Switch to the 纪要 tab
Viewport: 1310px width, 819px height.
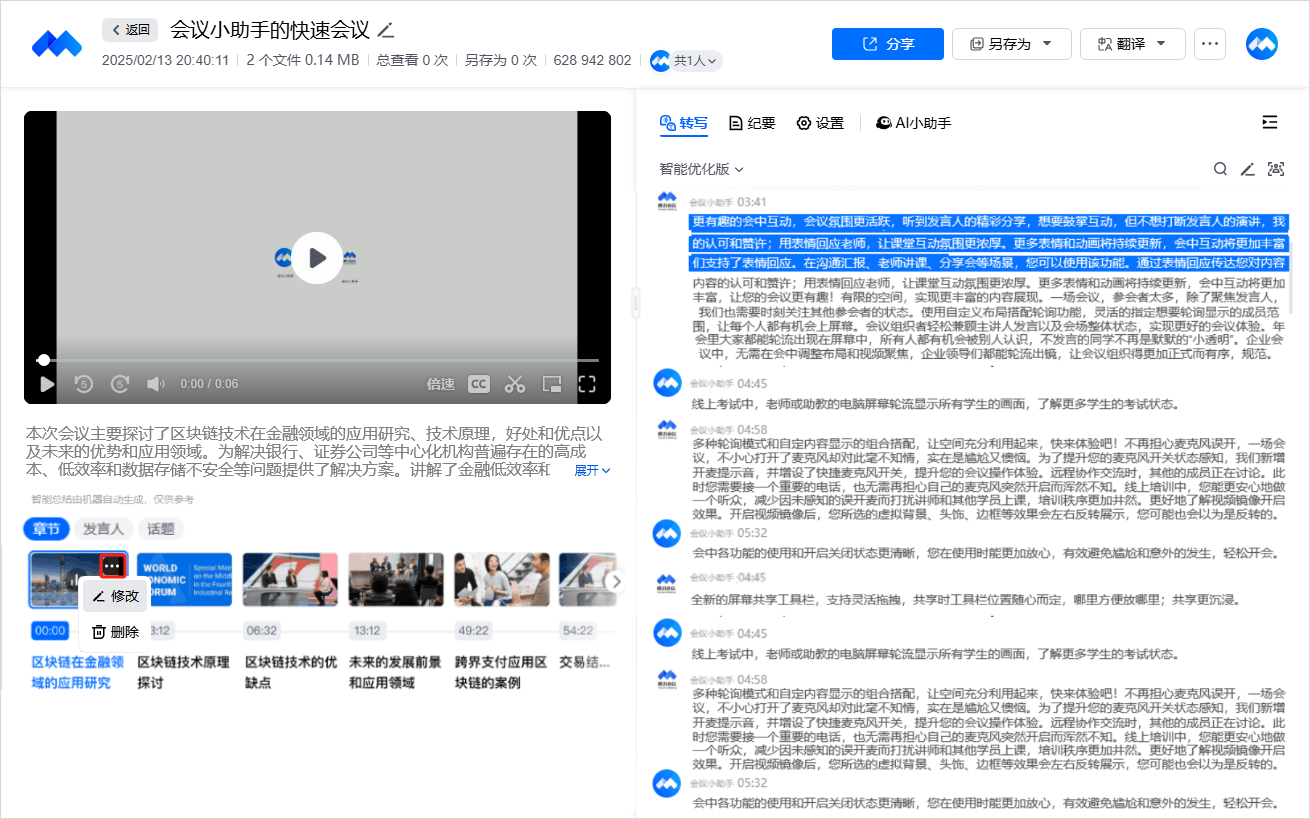pyautogui.click(x=752, y=123)
